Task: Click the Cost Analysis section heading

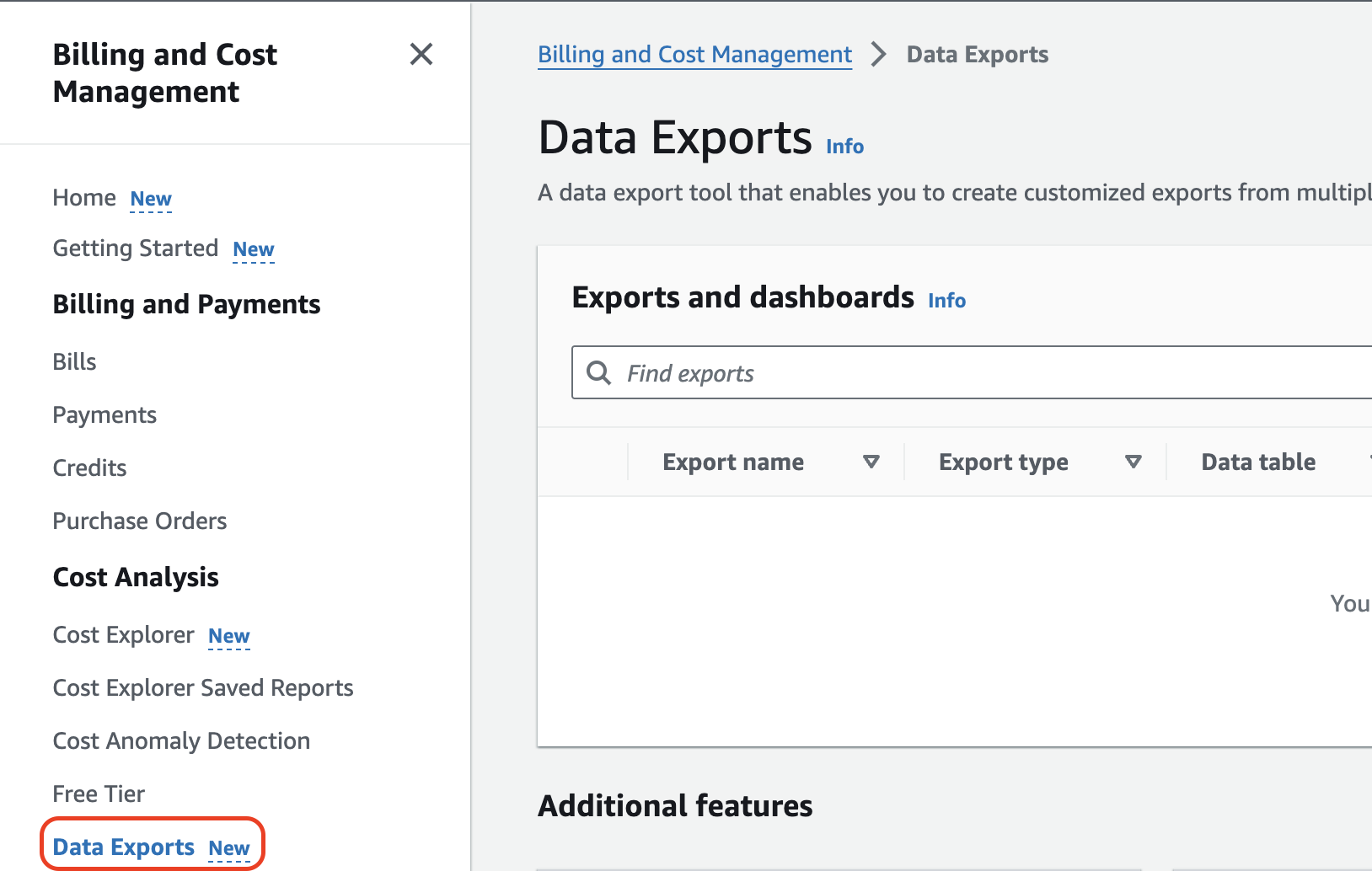Action: (x=136, y=577)
